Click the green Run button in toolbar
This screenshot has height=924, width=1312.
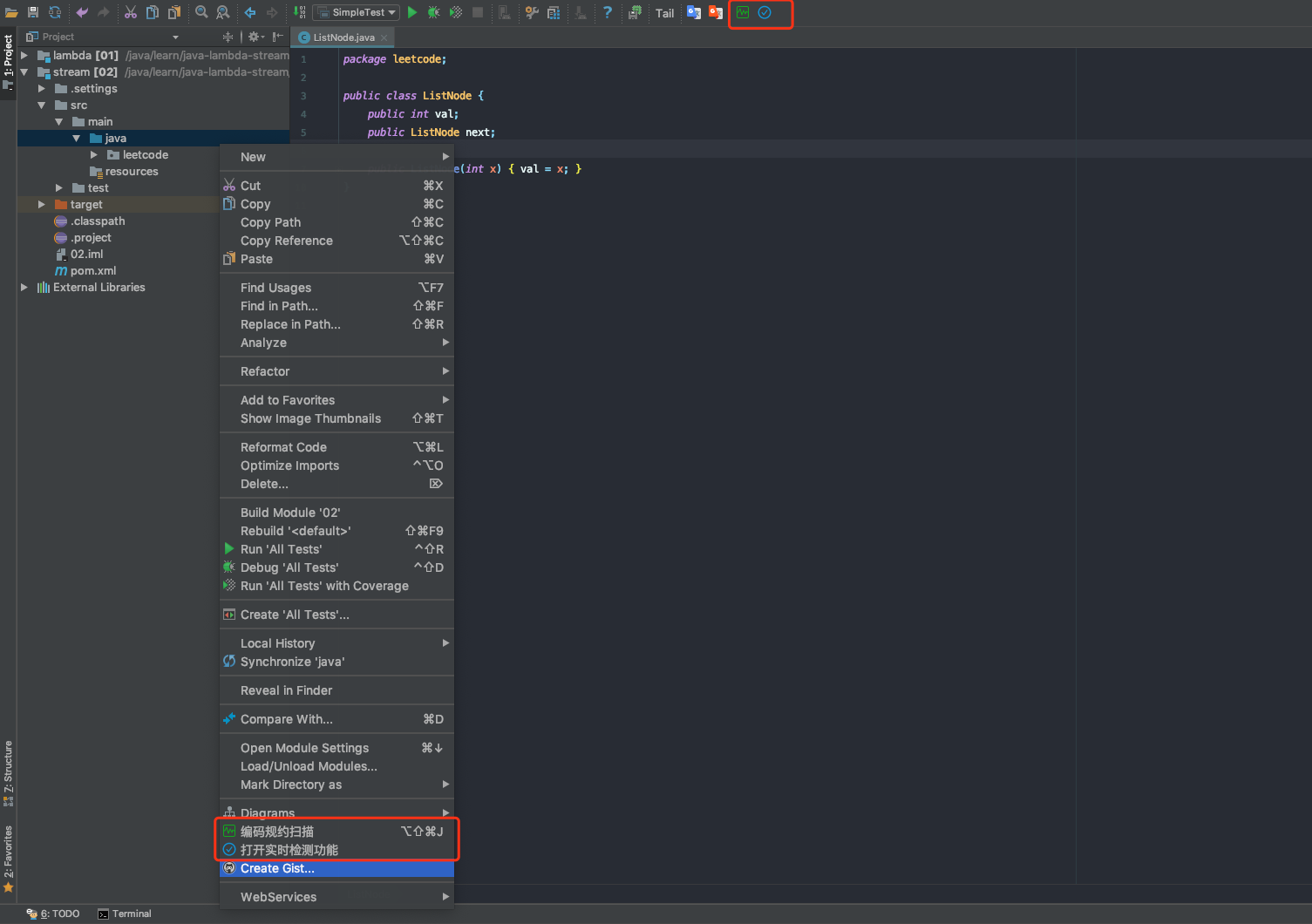[412, 12]
